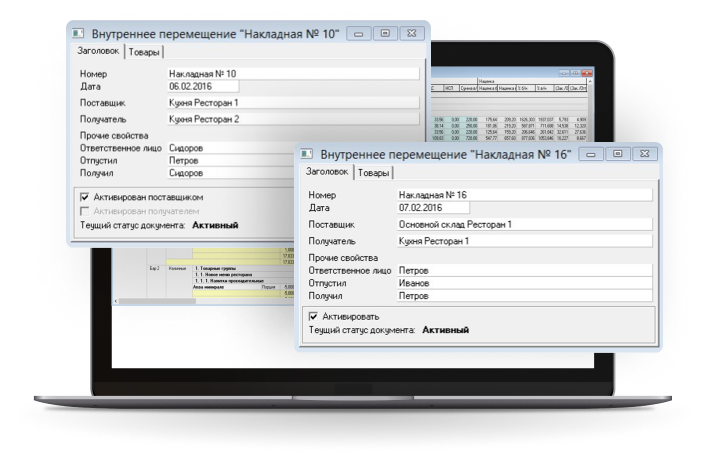This screenshot has width=707, height=457.
Task: Click date field 07.02.2016
Action: pyautogui.click(x=433, y=208)
